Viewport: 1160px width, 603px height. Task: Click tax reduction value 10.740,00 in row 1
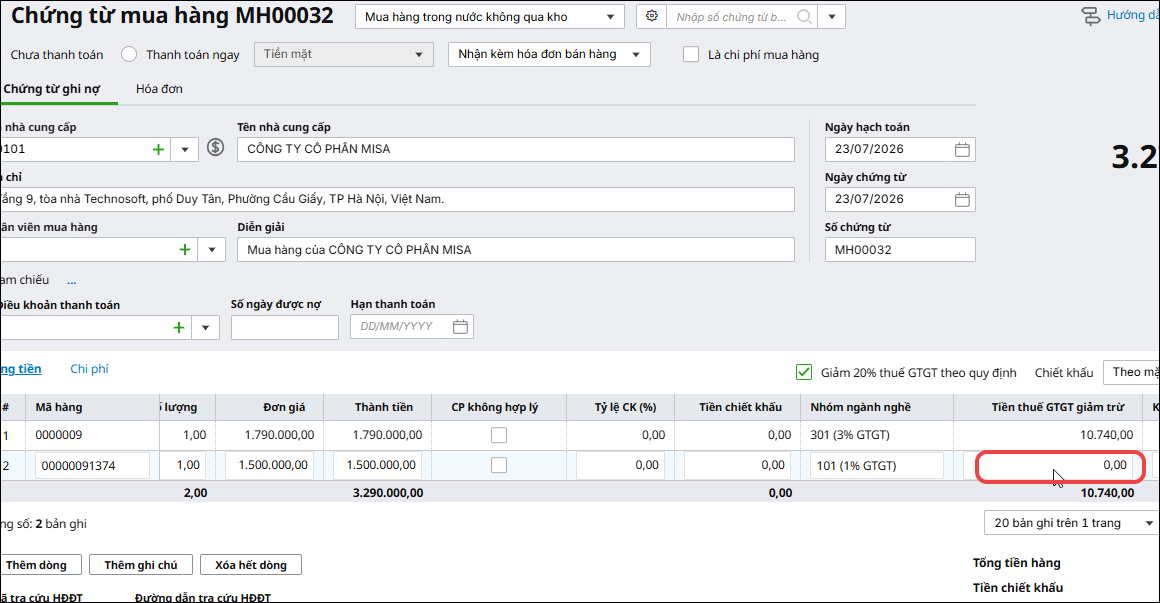[x=1106, y=435]
